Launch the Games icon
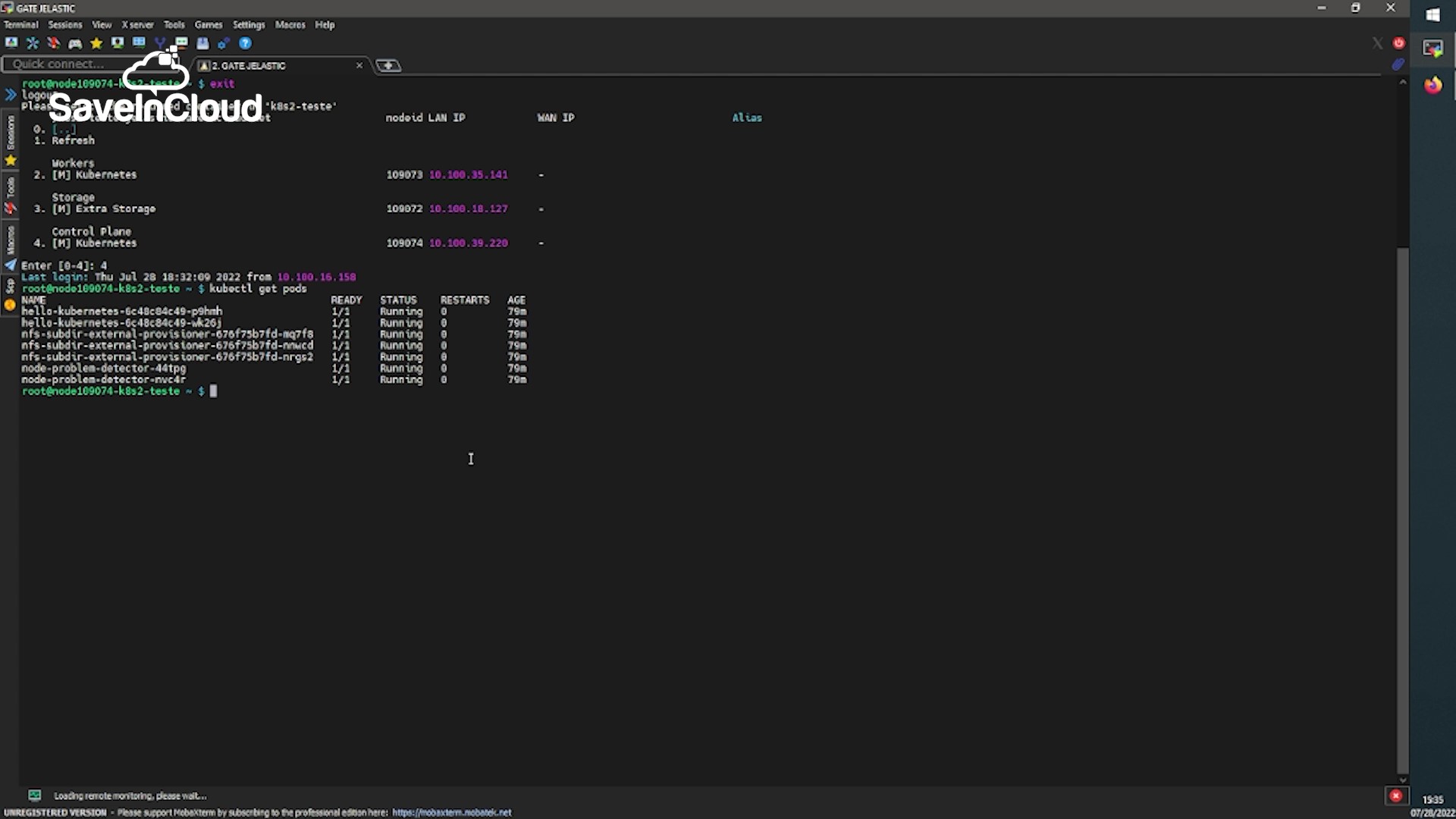The width and height of the screenshot is (1456, 819). coord(75,43)
